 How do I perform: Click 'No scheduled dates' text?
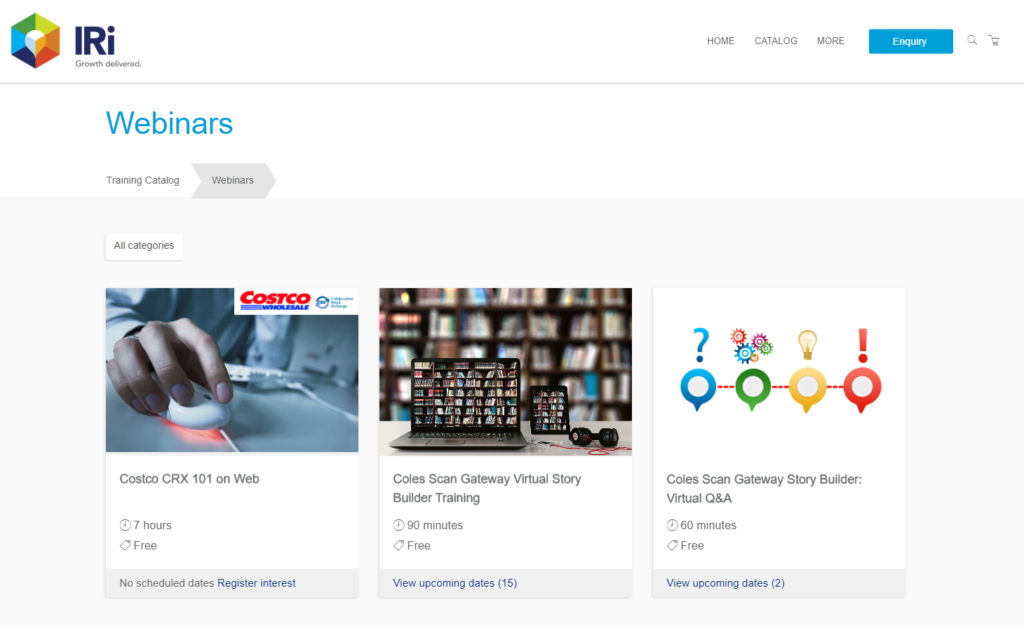167,583
